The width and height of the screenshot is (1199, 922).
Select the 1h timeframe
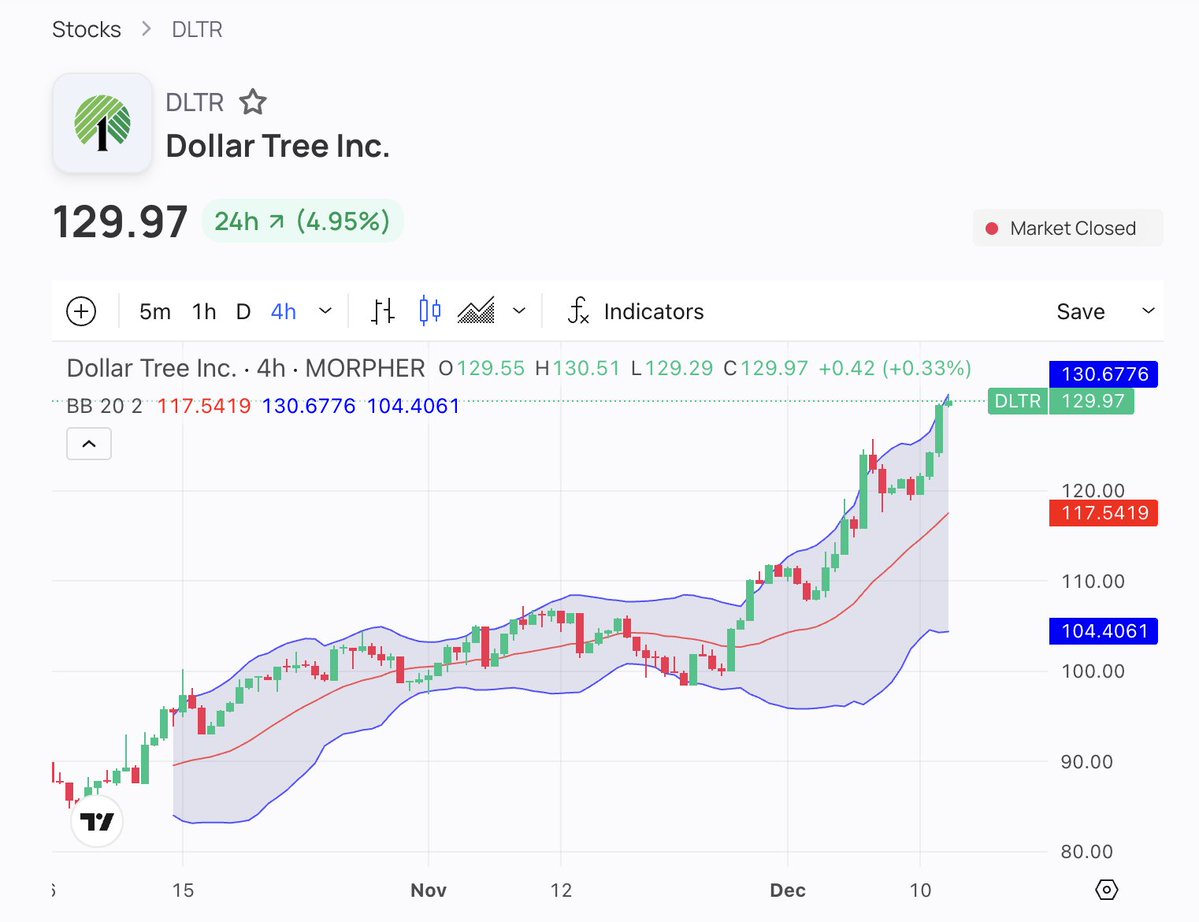tap(204, 311)
